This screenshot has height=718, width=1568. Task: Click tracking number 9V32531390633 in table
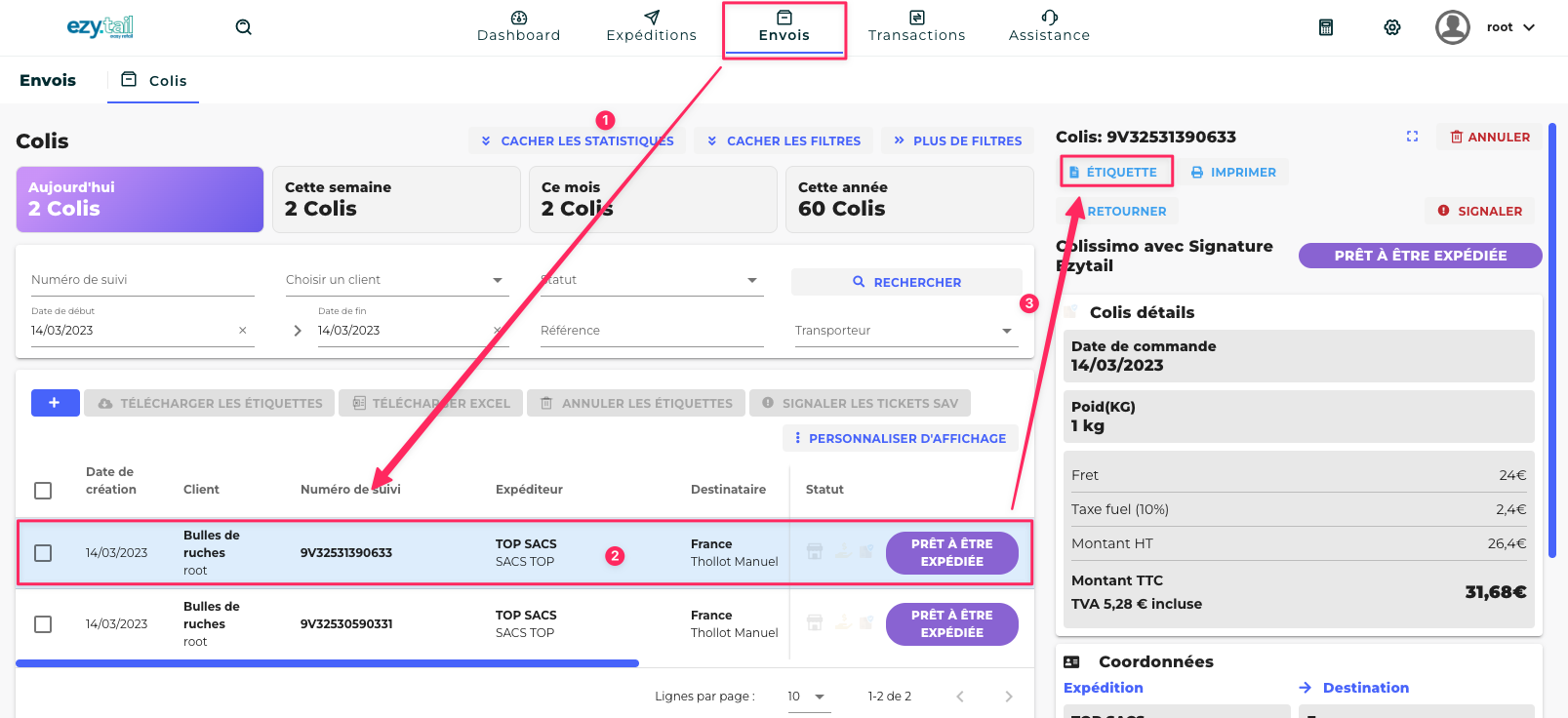[346, 553]
